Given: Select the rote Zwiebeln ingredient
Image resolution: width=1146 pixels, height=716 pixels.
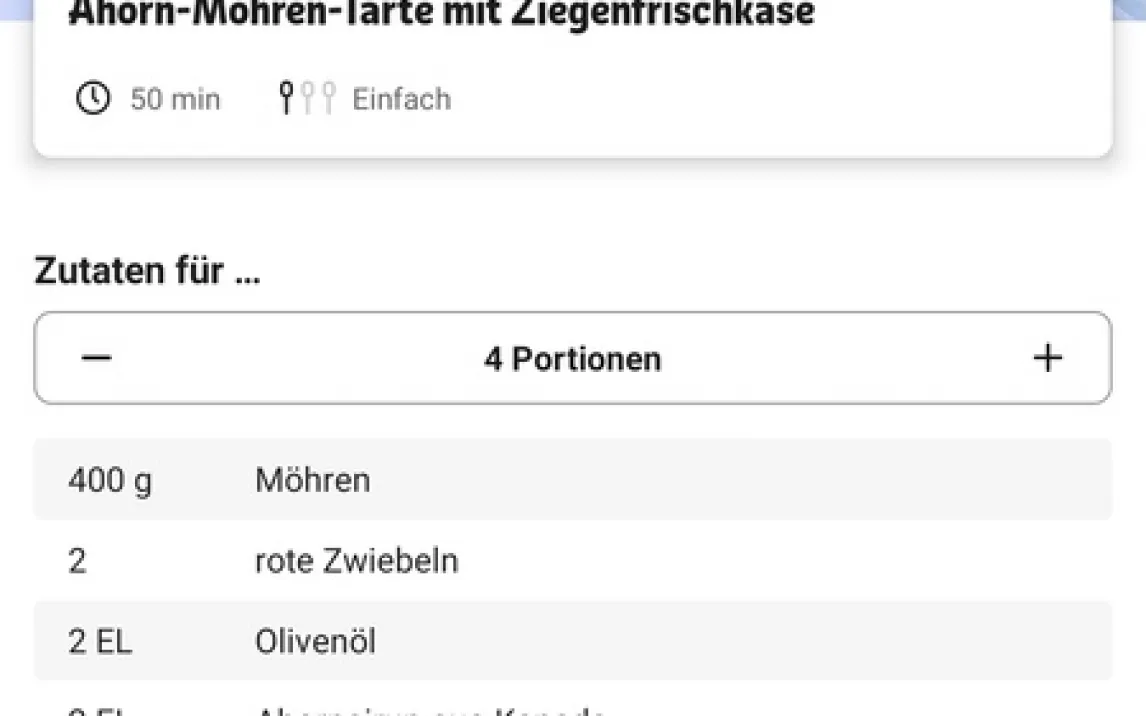Looking at the screenshot, I should tap(356, 561).
